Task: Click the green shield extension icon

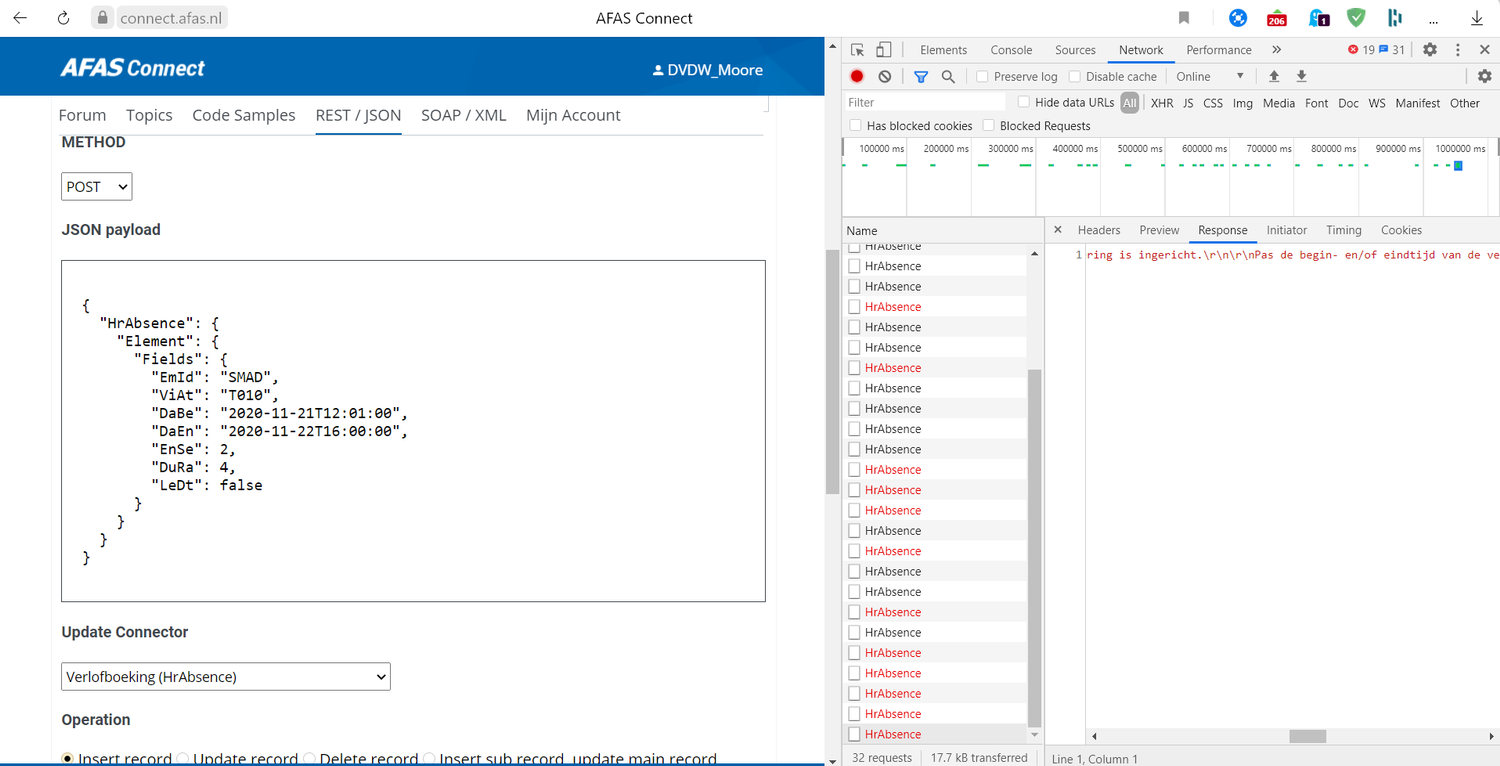Action: pyautogui.click(x=1356, y=18)
